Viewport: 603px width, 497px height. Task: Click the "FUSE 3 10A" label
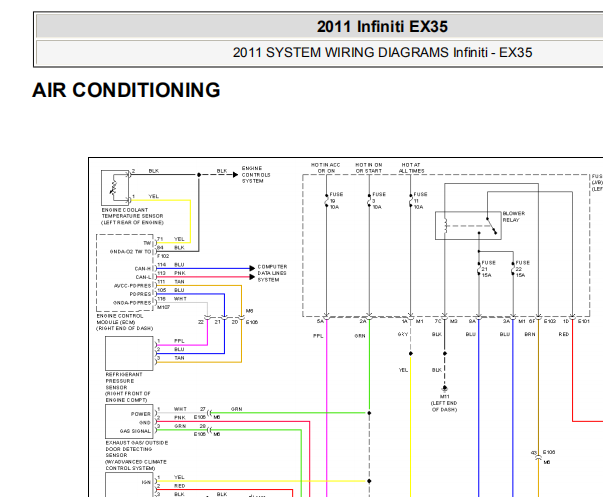378,201
